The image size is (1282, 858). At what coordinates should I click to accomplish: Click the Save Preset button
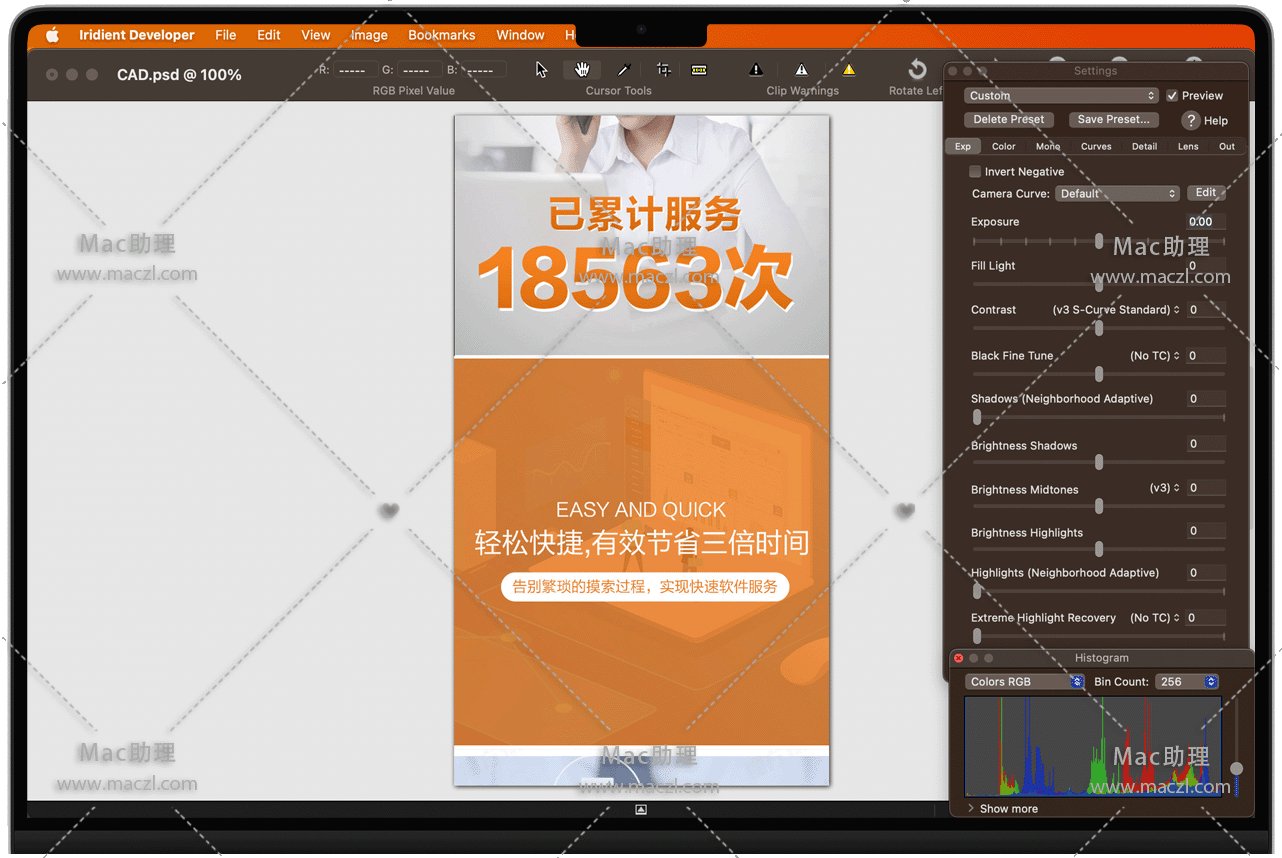point(1113,119)
